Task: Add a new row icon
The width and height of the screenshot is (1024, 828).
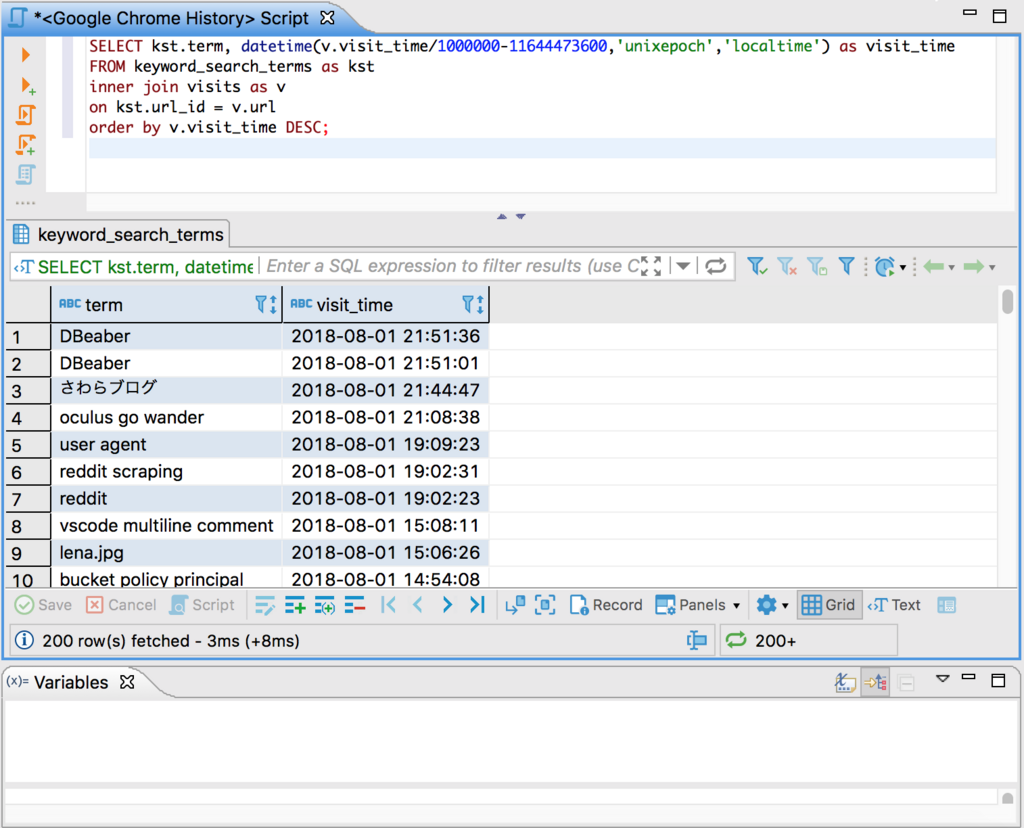Action: [x=295, y=605]
